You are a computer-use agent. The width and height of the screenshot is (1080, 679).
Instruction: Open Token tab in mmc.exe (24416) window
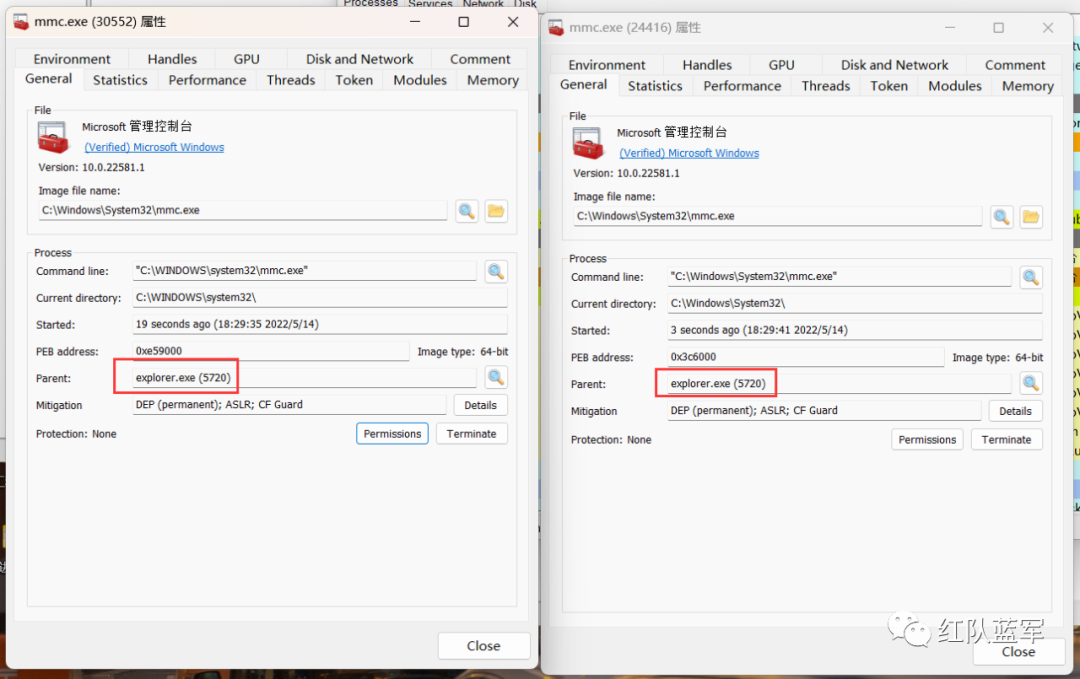(889, 86)
